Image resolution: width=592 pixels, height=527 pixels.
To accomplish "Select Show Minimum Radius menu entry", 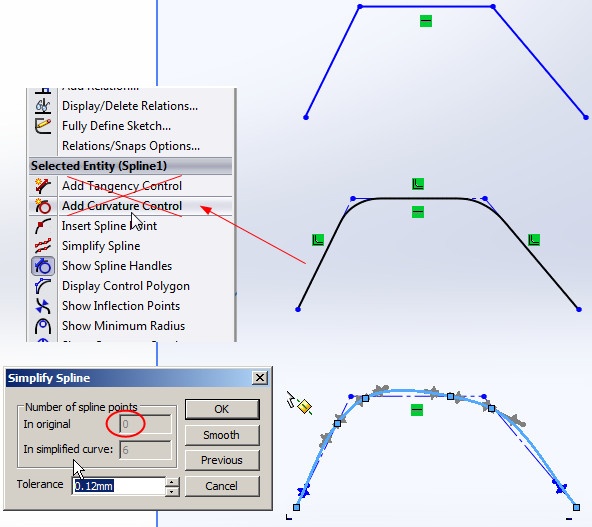I will (x=123, y=326).
